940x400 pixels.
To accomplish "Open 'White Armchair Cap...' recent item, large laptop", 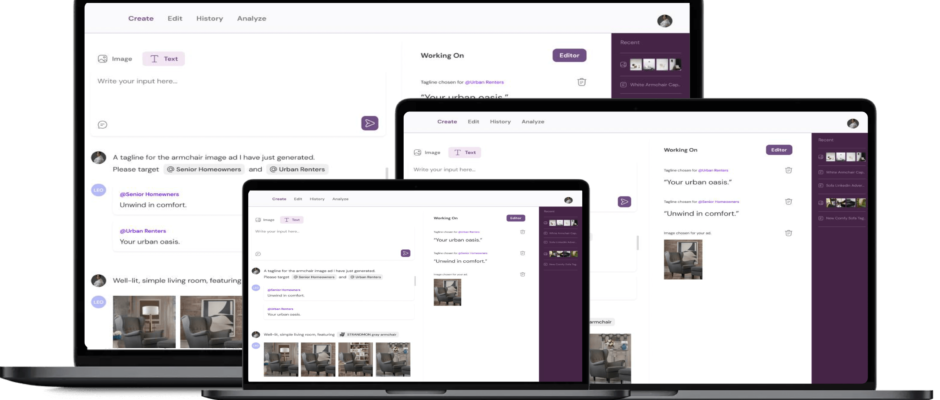I will [x=651, y=85].
